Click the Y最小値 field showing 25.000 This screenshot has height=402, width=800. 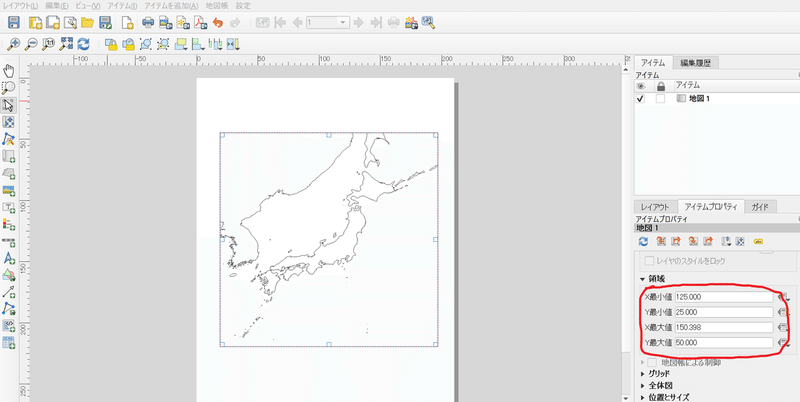(724, 312)
